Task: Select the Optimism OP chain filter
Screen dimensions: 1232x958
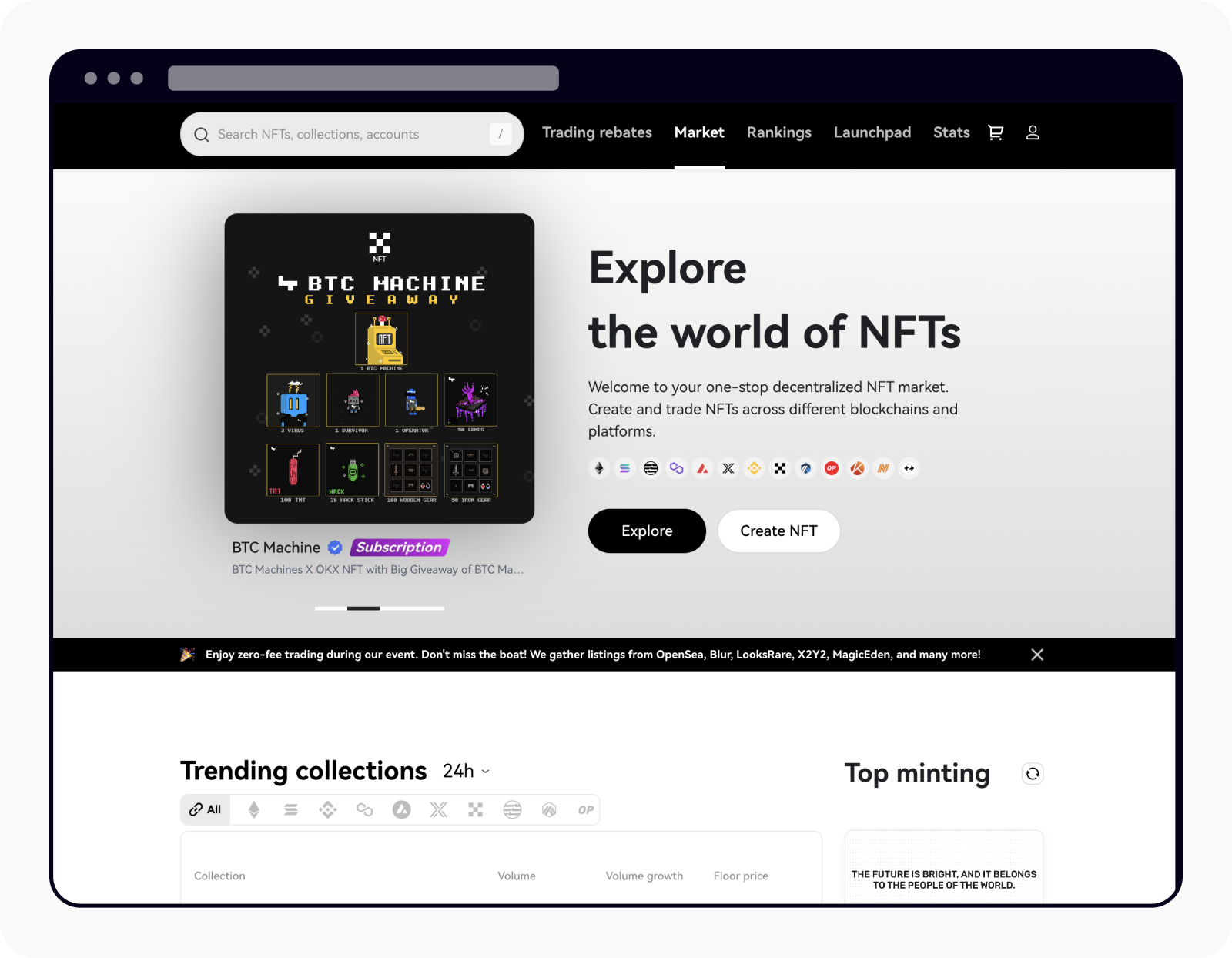Action: [586, 809]
